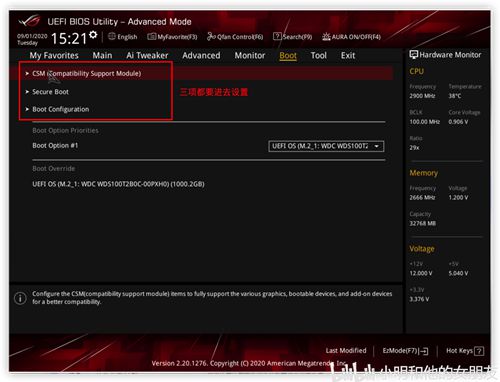Click the CPU section heading
Image resolution: width=500 pixels, height=382 pixels.
417,71
